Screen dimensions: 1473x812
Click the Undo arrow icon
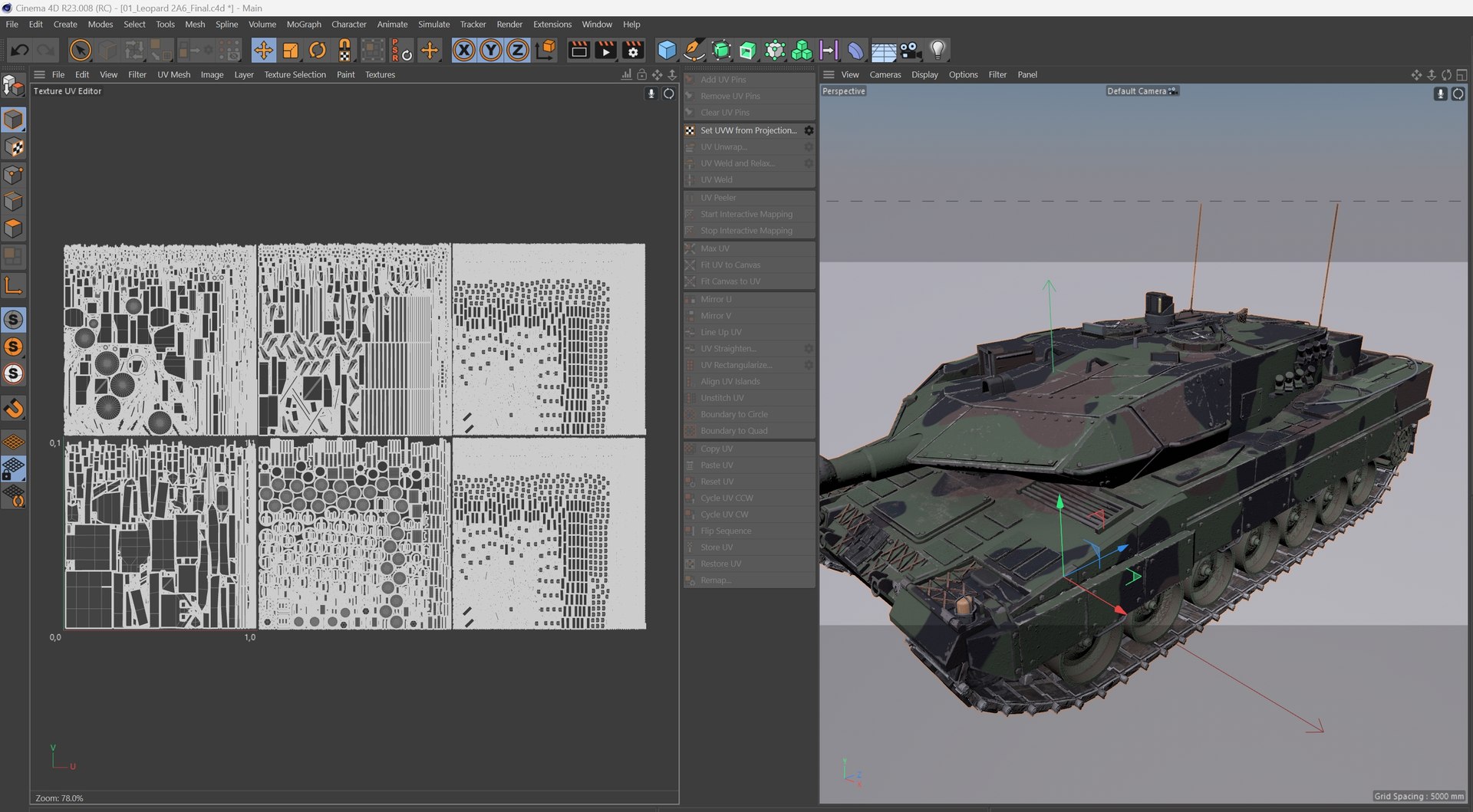click(x=20, y=51)
